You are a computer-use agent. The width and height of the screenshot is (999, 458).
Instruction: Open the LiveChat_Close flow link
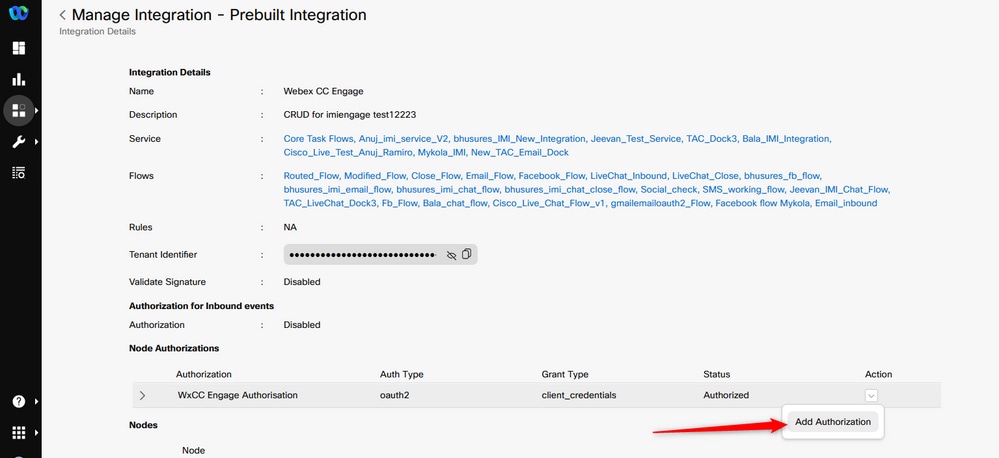coord(705,175)
